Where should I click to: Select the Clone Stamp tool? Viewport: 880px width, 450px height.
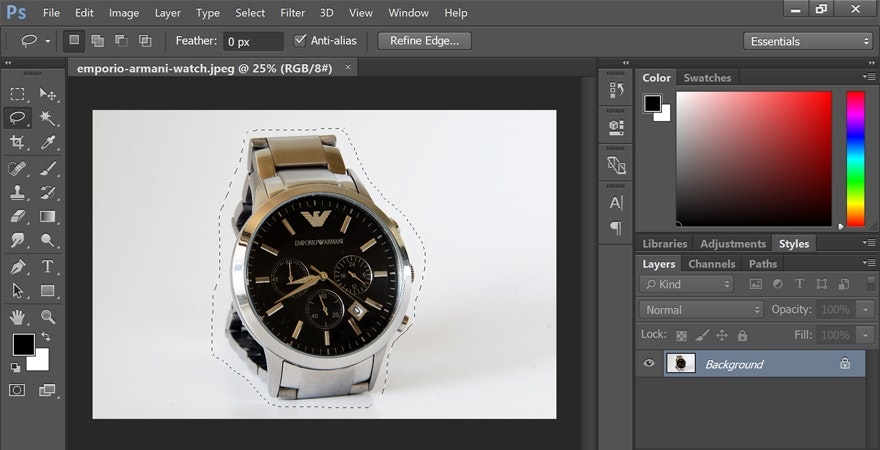pos(17,192)
